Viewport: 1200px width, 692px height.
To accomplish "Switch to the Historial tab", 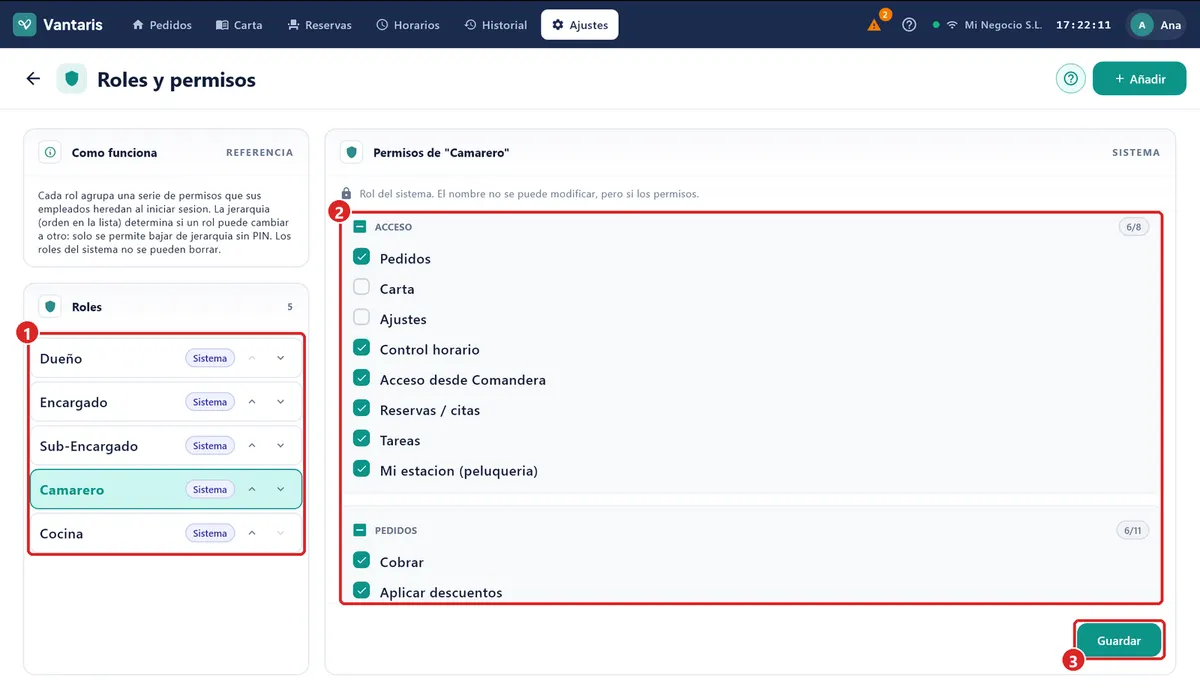I will (x=496, y=25).
